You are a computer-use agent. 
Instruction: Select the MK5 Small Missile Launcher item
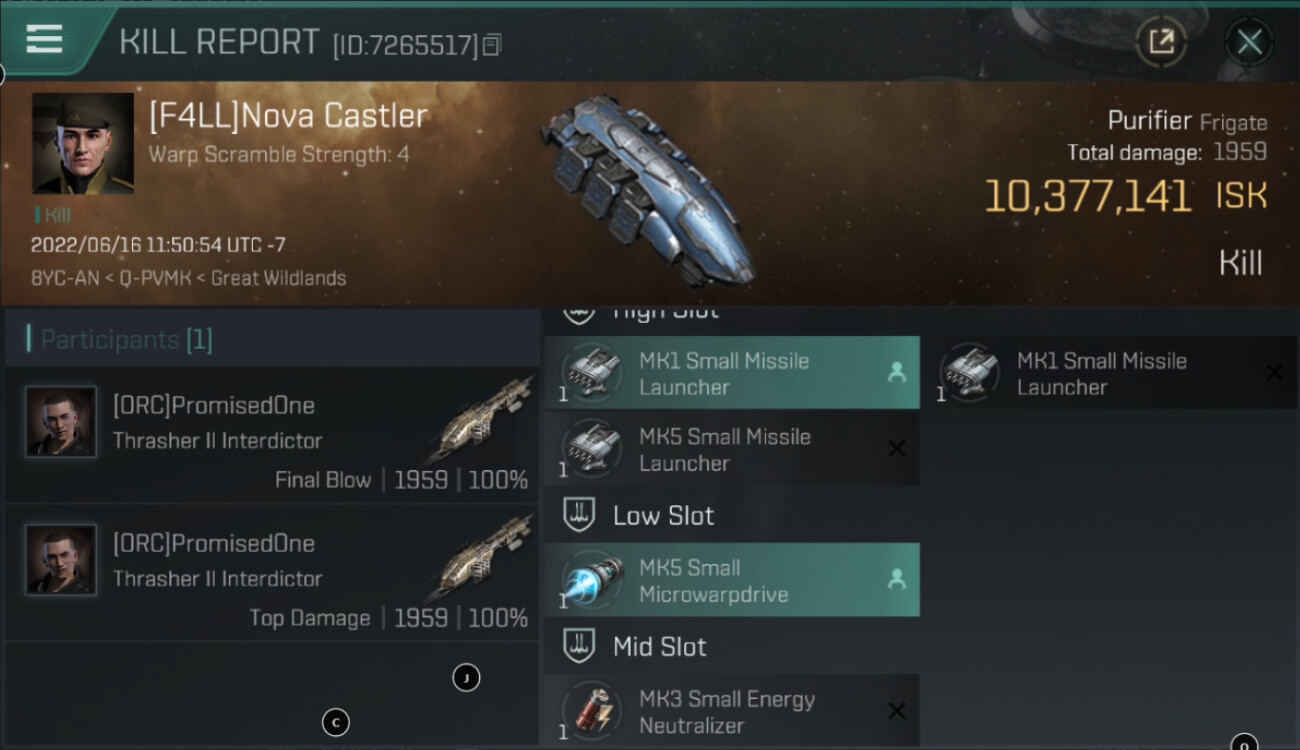coord(731,449)
